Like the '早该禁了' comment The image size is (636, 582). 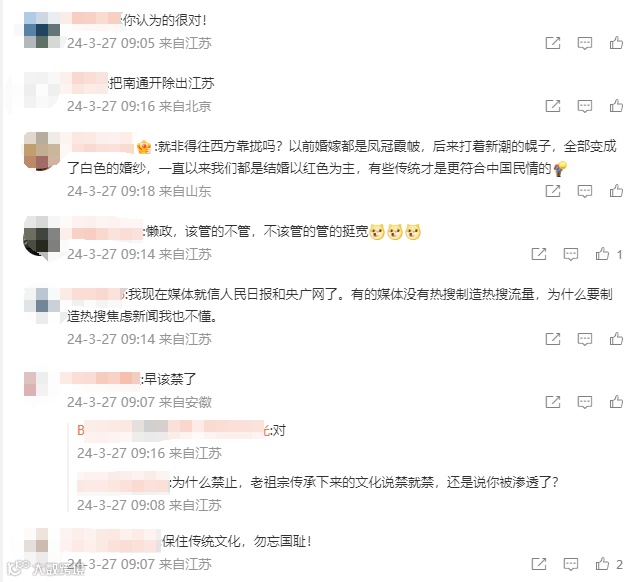[616, 402]
